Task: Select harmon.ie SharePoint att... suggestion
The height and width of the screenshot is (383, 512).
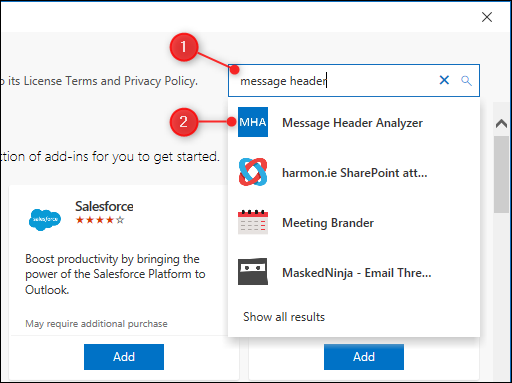Action: (x=354, y=172)
